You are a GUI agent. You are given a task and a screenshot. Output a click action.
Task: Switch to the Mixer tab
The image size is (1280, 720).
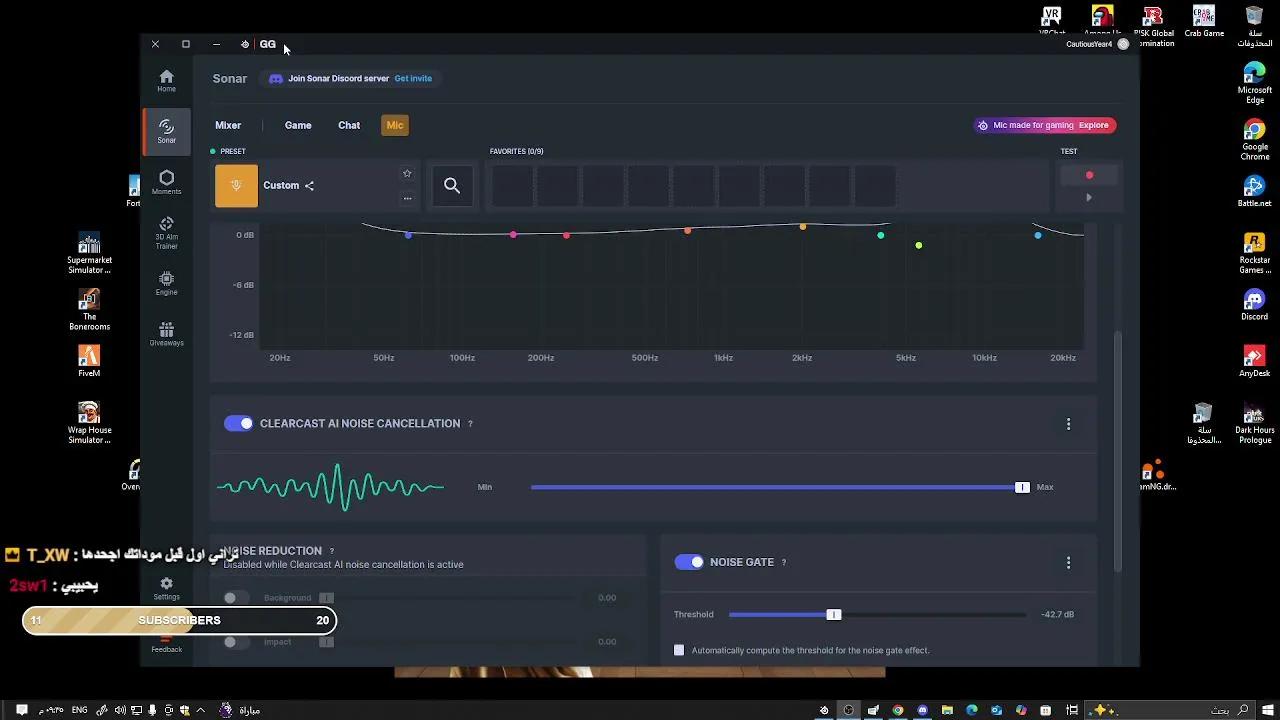coord(228,126)
